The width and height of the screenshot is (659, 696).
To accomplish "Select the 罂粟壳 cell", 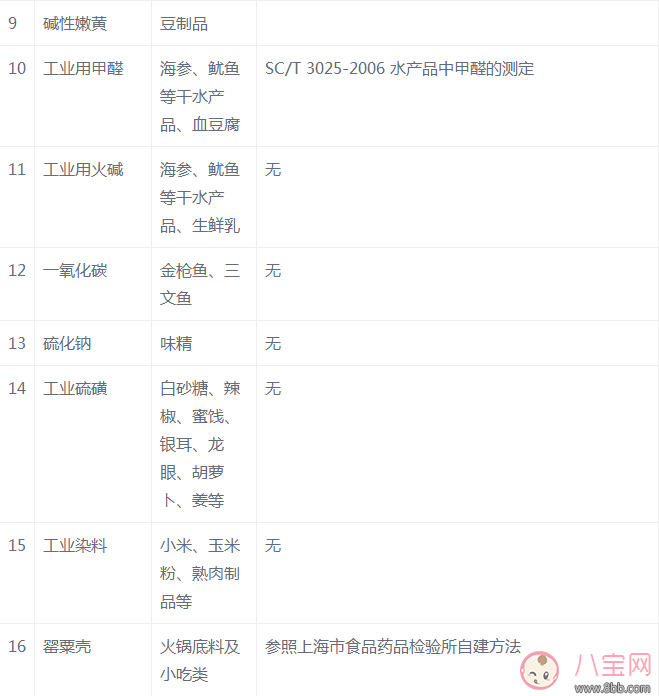I will (x=67, y=647).
